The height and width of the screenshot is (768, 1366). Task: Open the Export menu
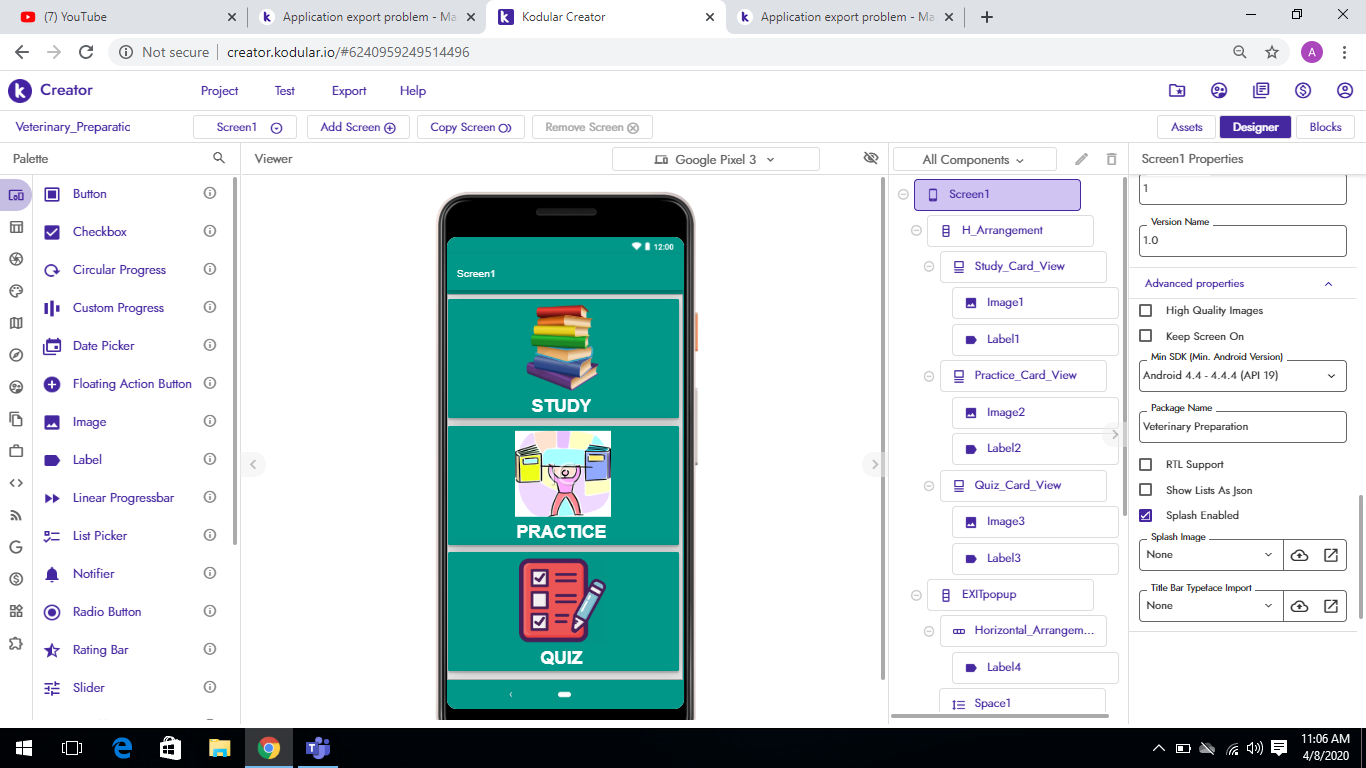[x=349, y=91]
